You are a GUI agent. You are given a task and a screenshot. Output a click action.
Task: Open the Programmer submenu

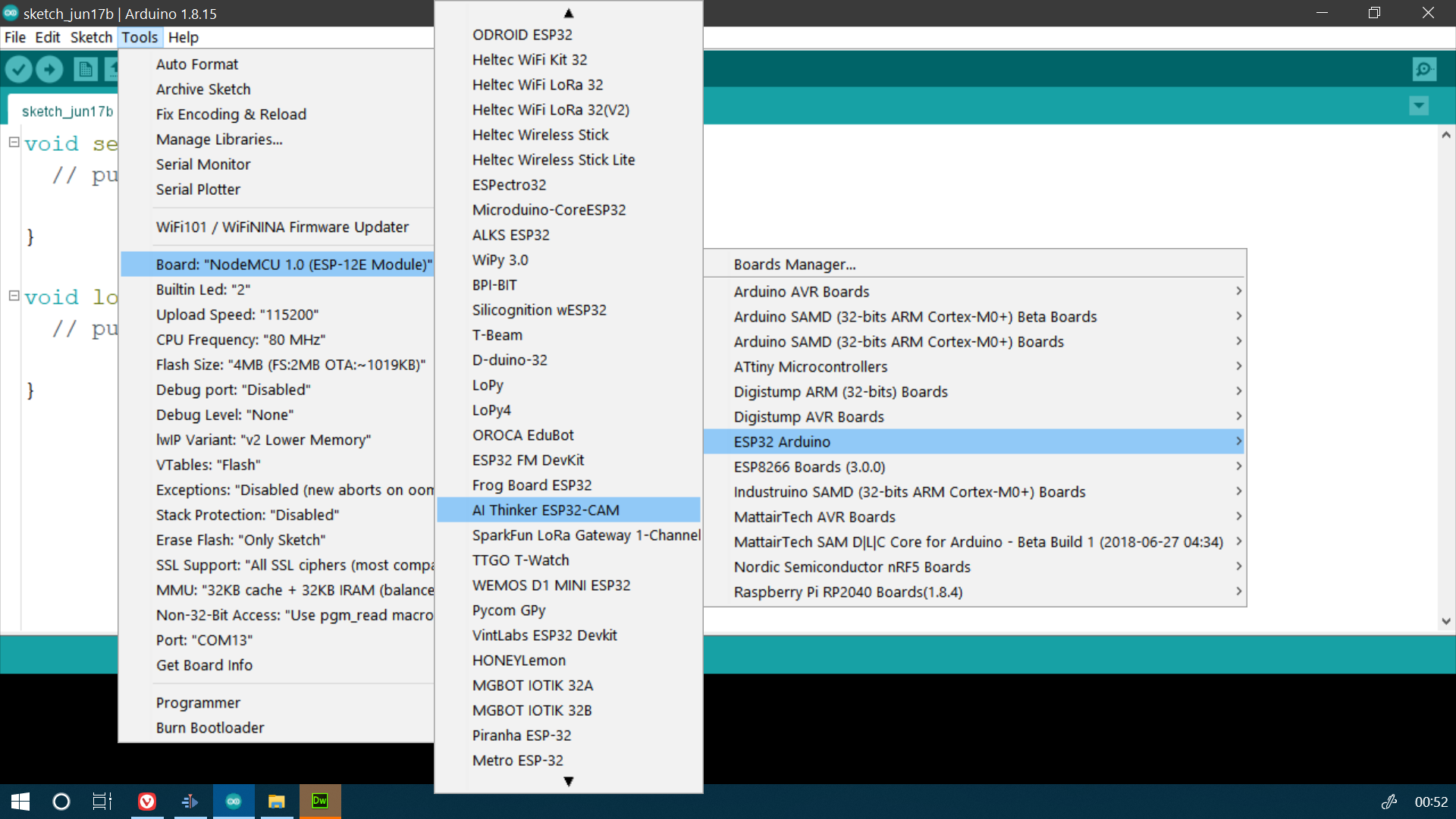[x=278, y=703]
